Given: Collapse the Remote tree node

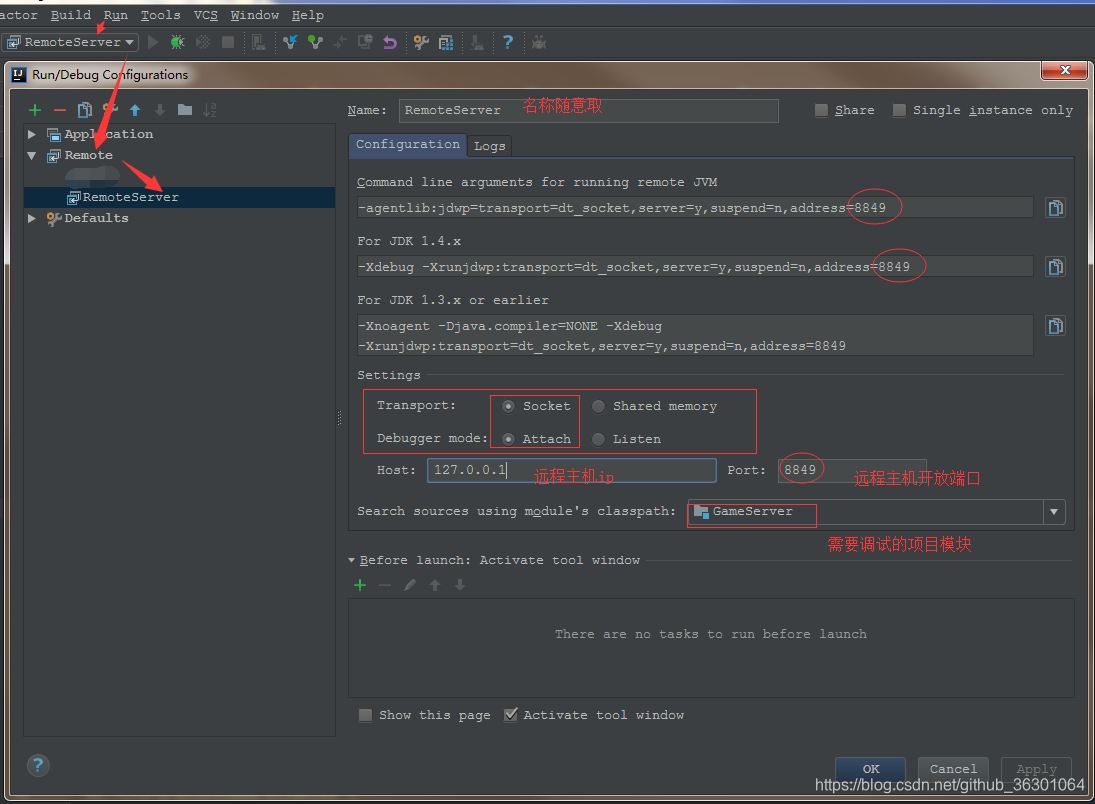Looking at the screenshot, I should [x=31, y=156].
